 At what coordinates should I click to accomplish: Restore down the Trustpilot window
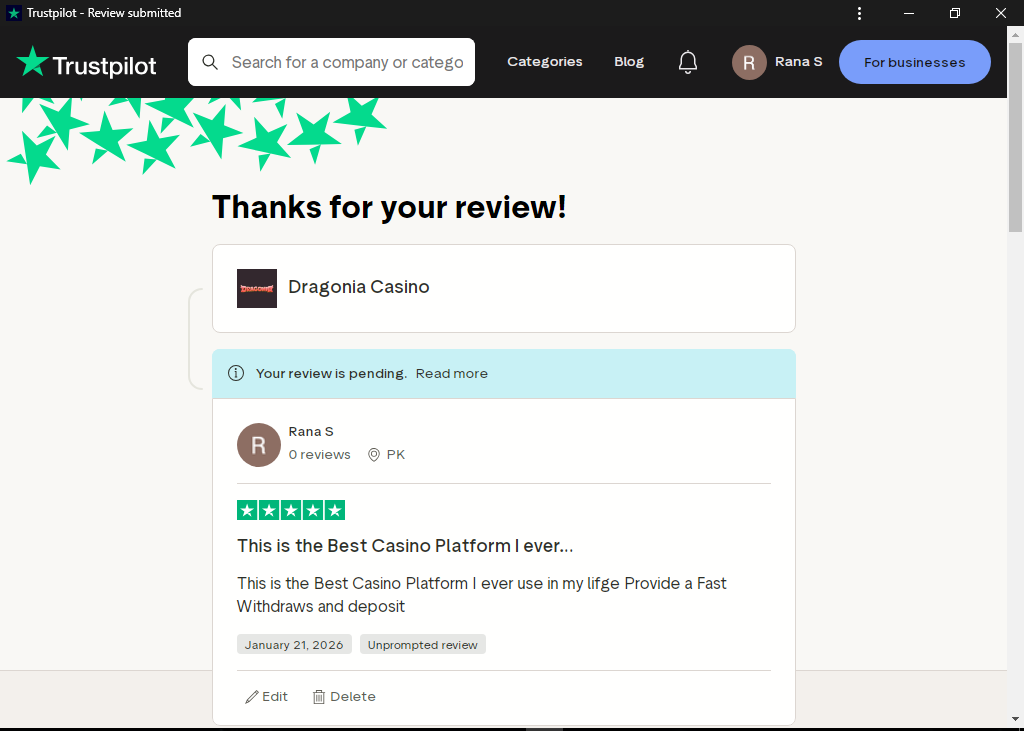(x=955, y=13)
